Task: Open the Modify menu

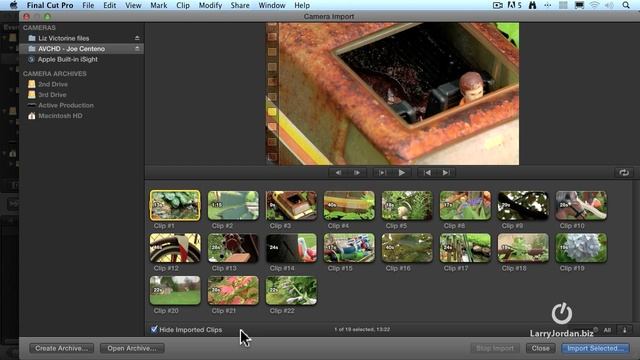Action: pos(210,5)
